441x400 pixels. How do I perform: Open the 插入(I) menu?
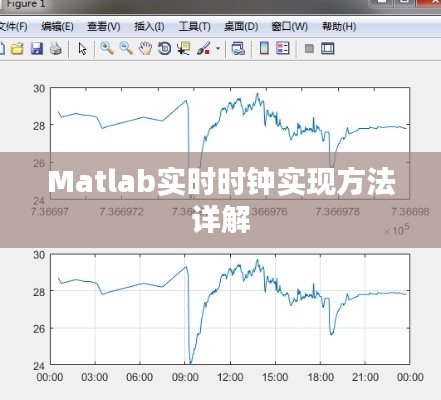point(149,26)
